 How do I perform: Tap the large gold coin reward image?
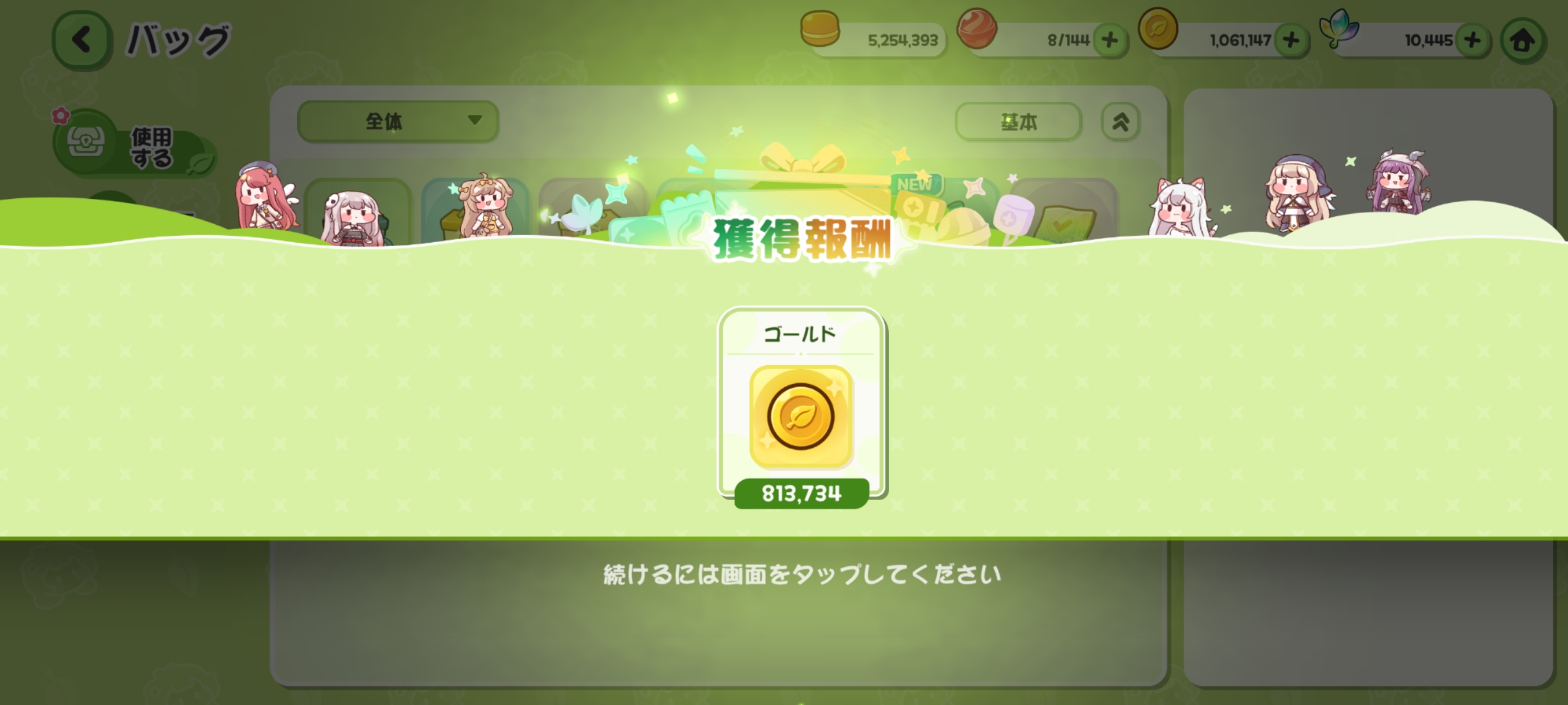[x=801, y=417]
